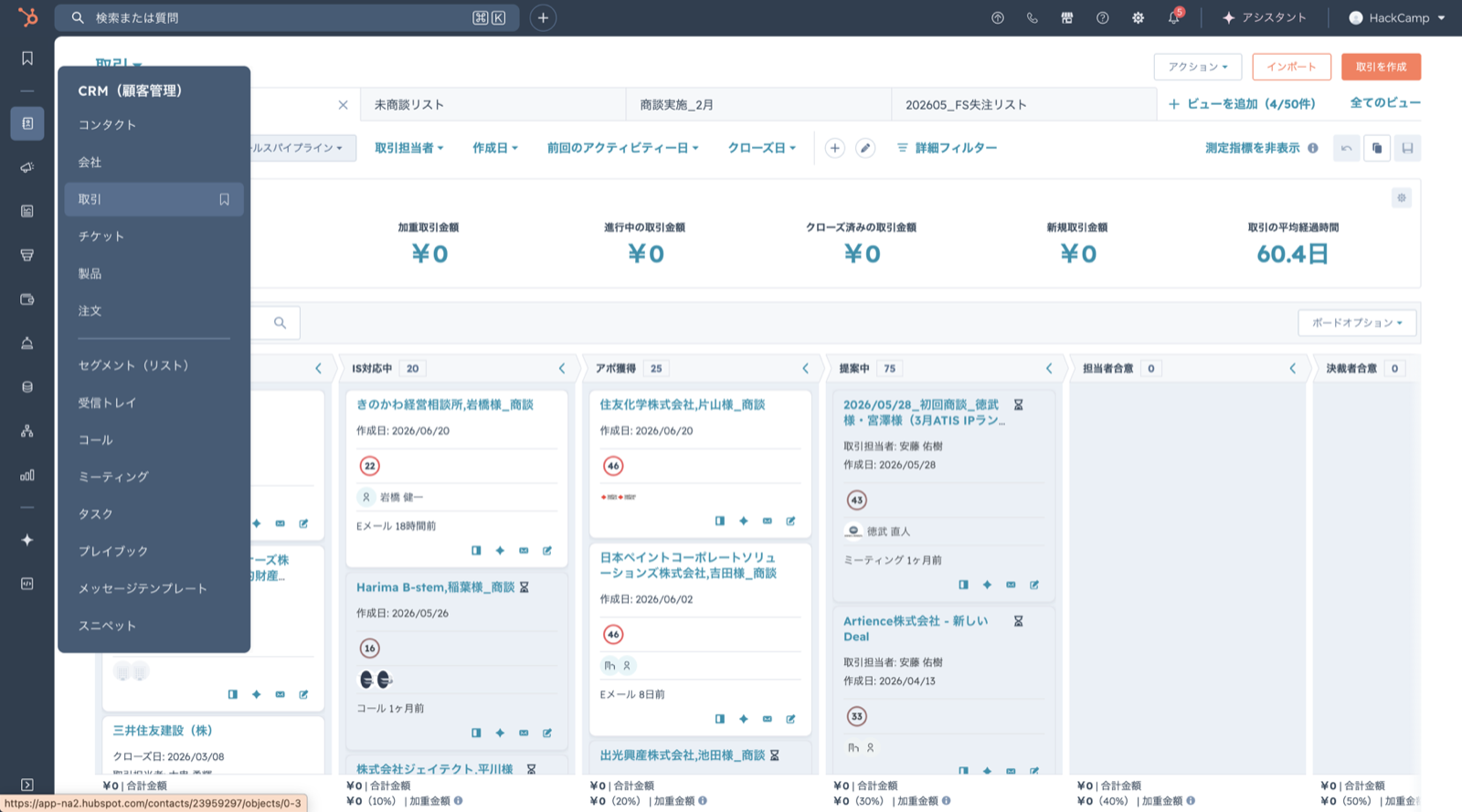This screenshot has width=1462, height=812.
Task: Add a quick filter with the plus icon
Action: (834, 148)
